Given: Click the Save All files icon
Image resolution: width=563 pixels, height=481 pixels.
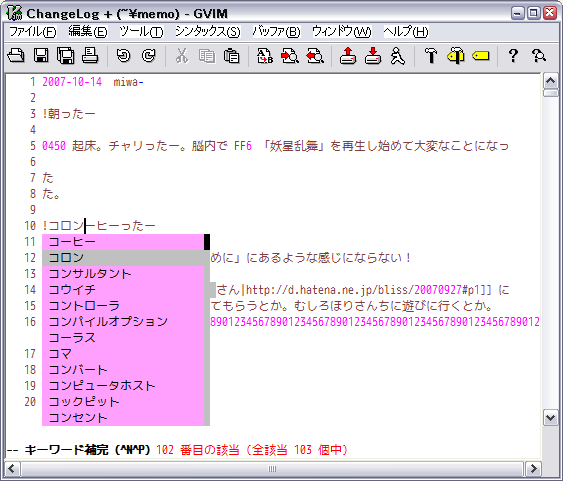Looking at the screenshot, I should click(66, 56).
